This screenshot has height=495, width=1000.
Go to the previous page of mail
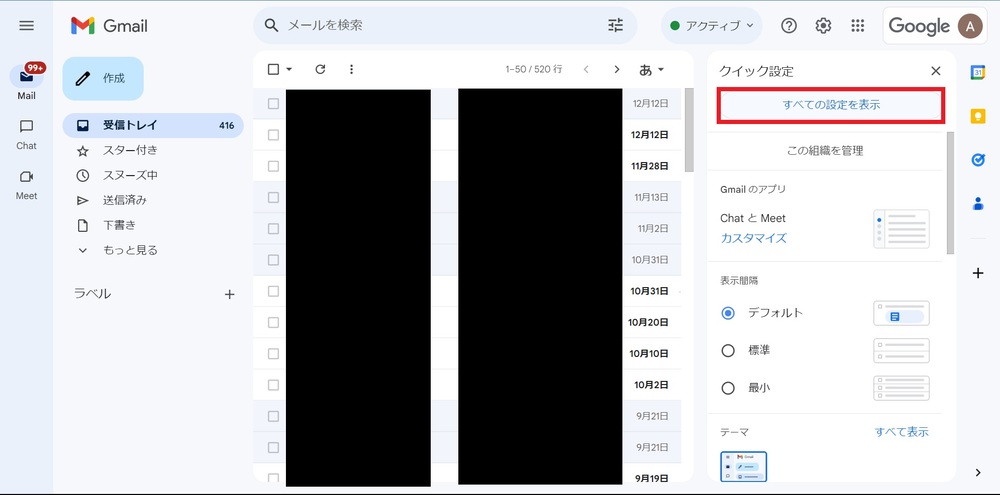(x=585, y=69)
